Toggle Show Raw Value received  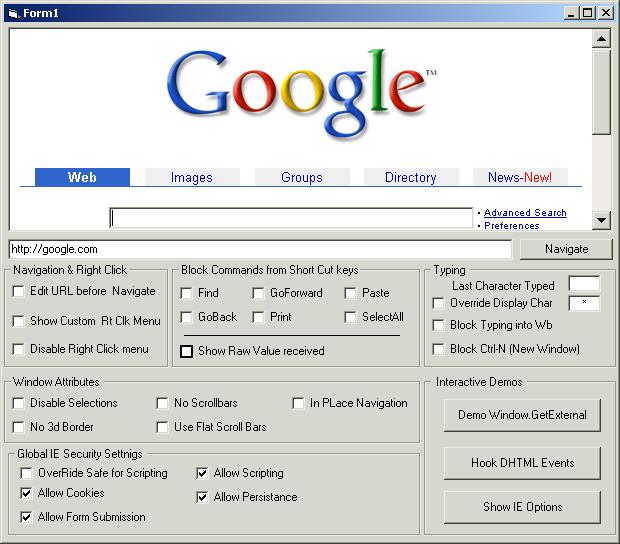pos(187,351)
